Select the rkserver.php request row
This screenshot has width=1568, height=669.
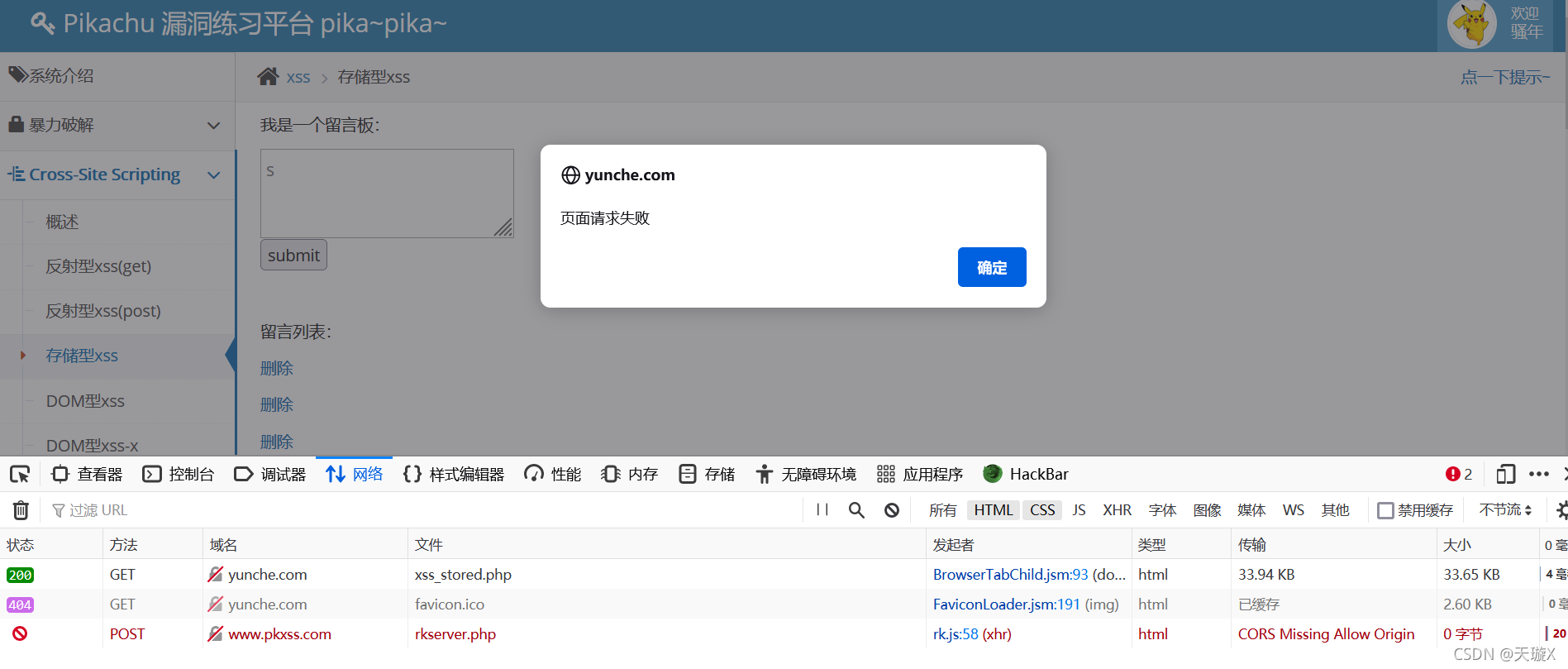point(784,634)
